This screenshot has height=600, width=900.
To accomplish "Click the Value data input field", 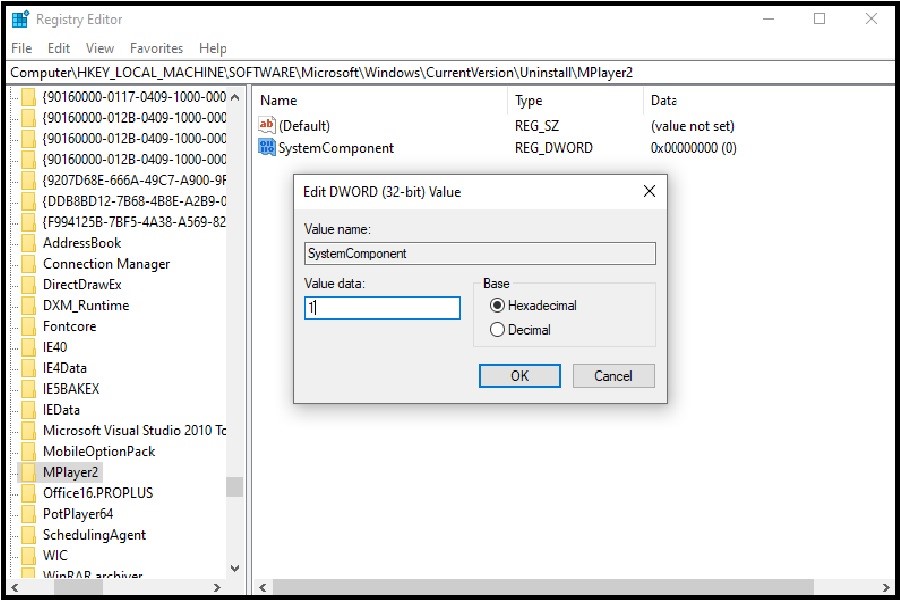I will tap(382, 309).
